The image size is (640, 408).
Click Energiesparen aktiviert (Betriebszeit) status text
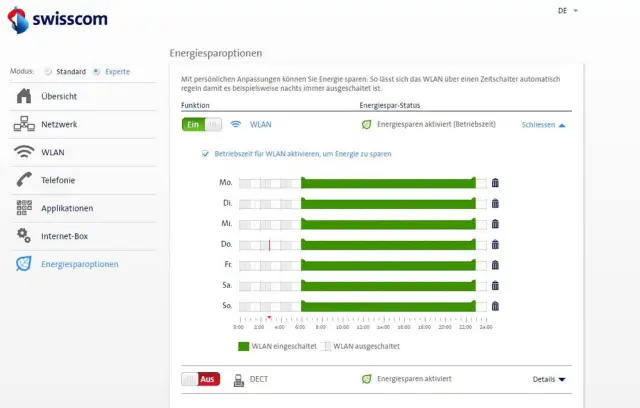point(436,124)
